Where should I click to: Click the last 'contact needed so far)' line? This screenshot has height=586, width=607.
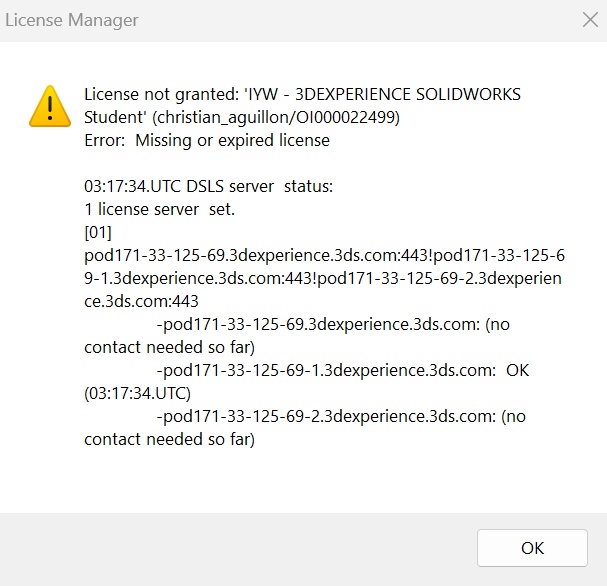[169, 439]
